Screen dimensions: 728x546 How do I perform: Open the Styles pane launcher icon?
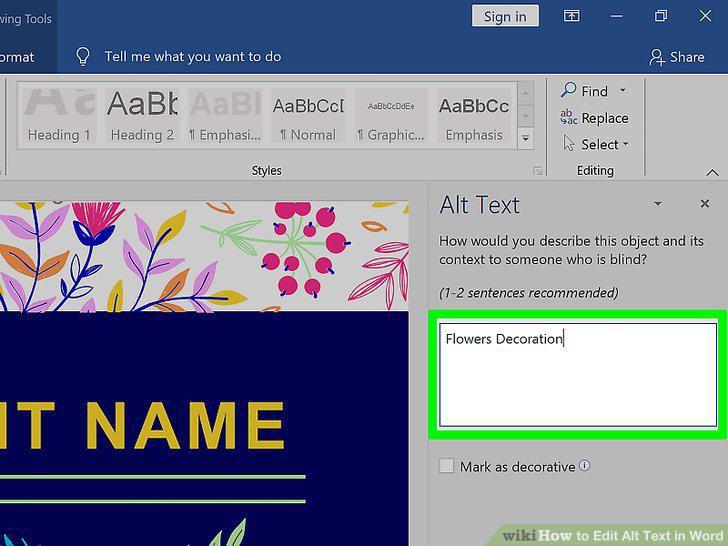click(x=537, y=171)
